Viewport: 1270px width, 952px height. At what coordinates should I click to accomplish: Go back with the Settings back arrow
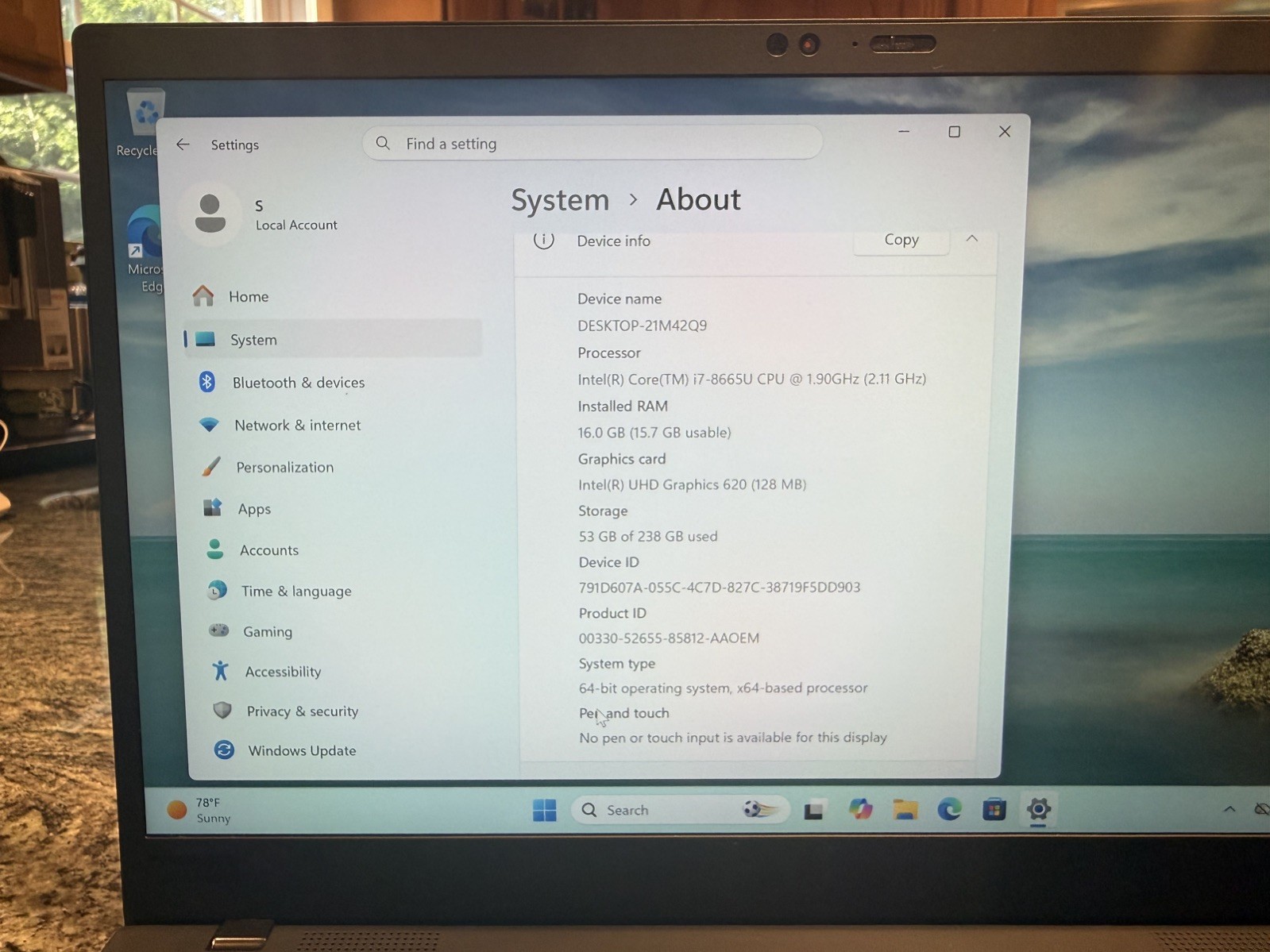pos(183,145)
